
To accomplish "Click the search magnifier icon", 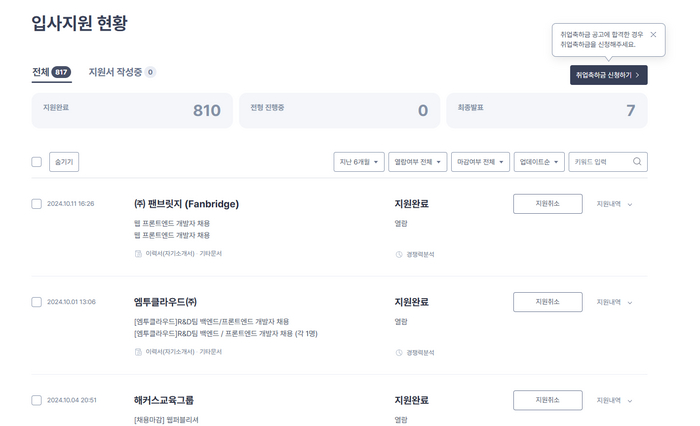I will [x=637, y=161].
